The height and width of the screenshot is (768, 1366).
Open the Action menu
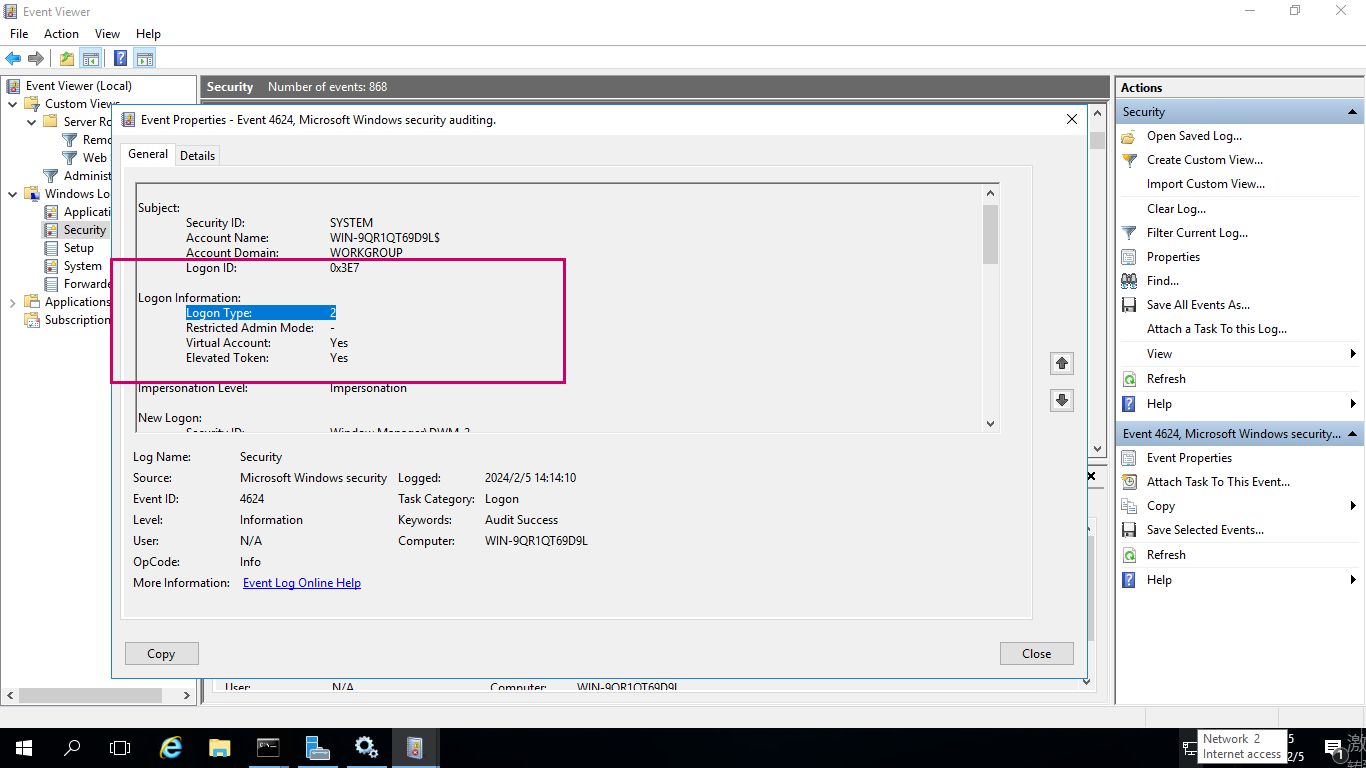tap(61, 34)
